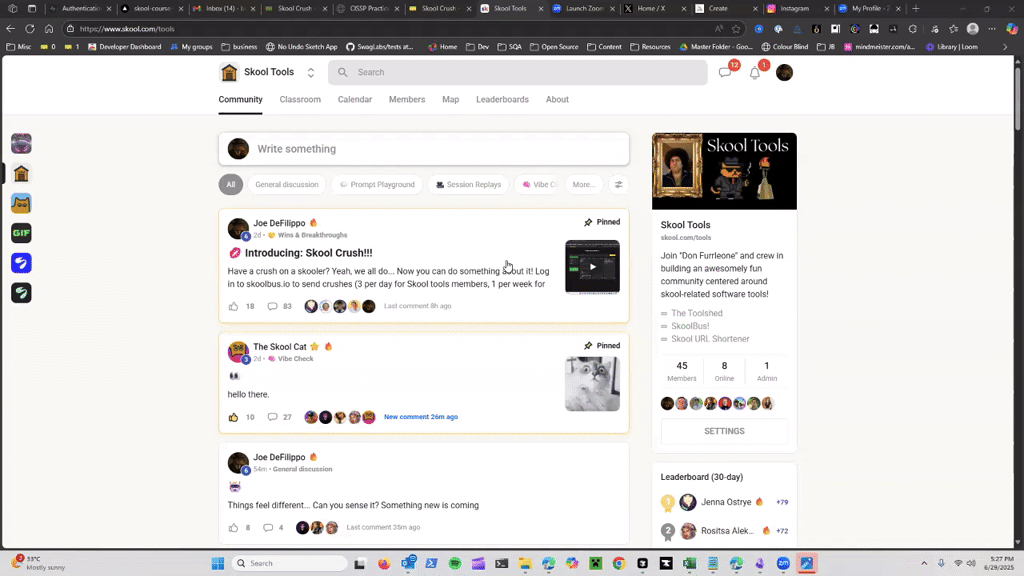The image size is (1024, 576).
Task: Open your profile avatar at top right
Action: (785, 72)
